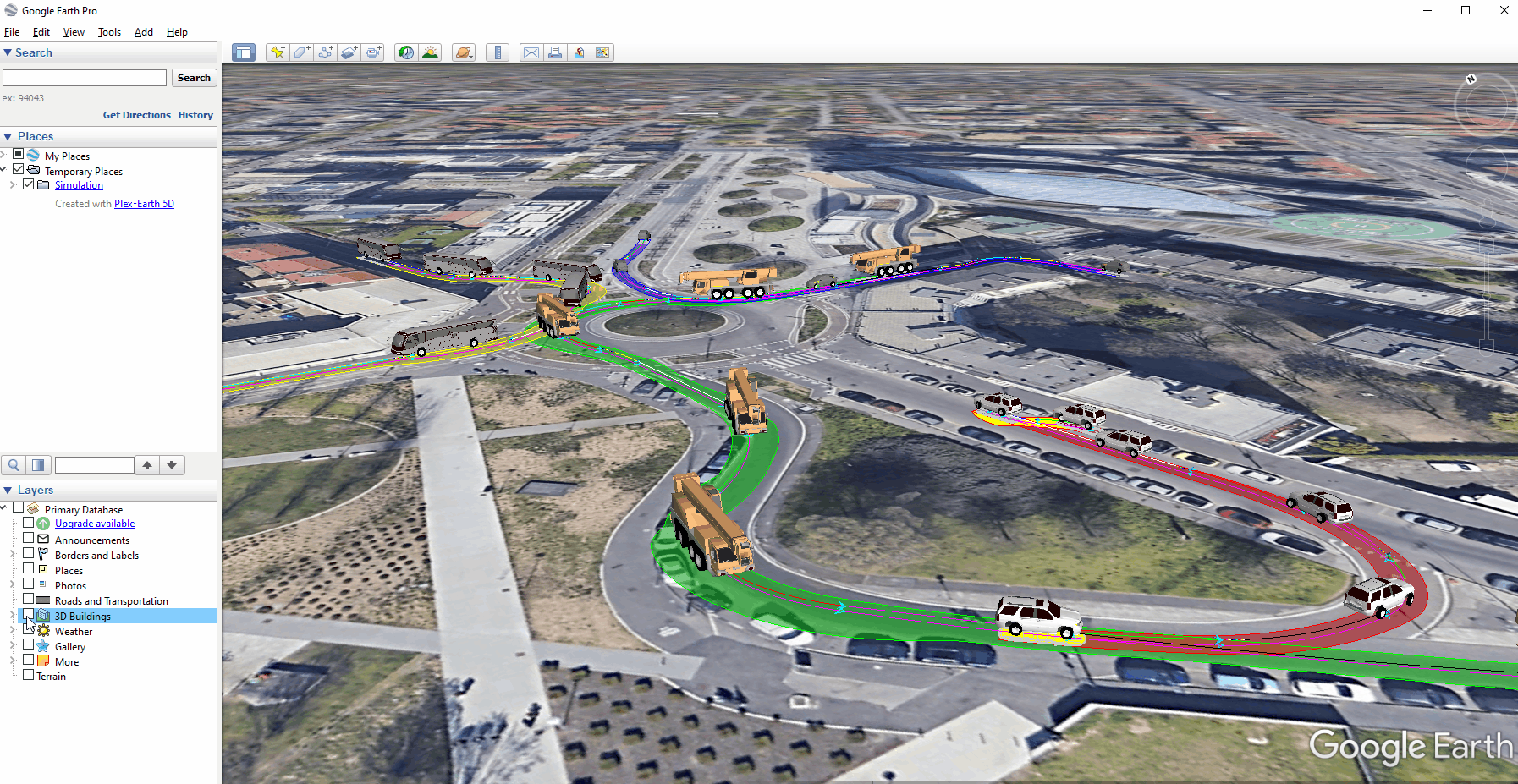Click the More layer orange icon
This screenshot has width=1518, height=784.
click(x=43, y=661)
